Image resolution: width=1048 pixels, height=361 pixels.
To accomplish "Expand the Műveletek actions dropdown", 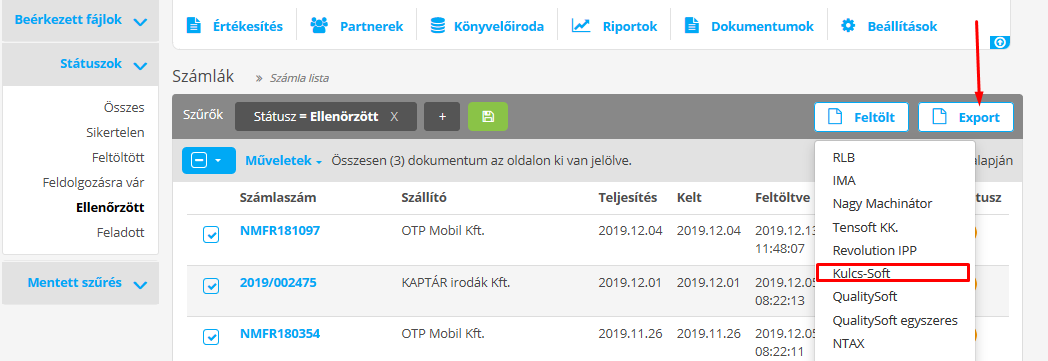I will coord(284,161).
